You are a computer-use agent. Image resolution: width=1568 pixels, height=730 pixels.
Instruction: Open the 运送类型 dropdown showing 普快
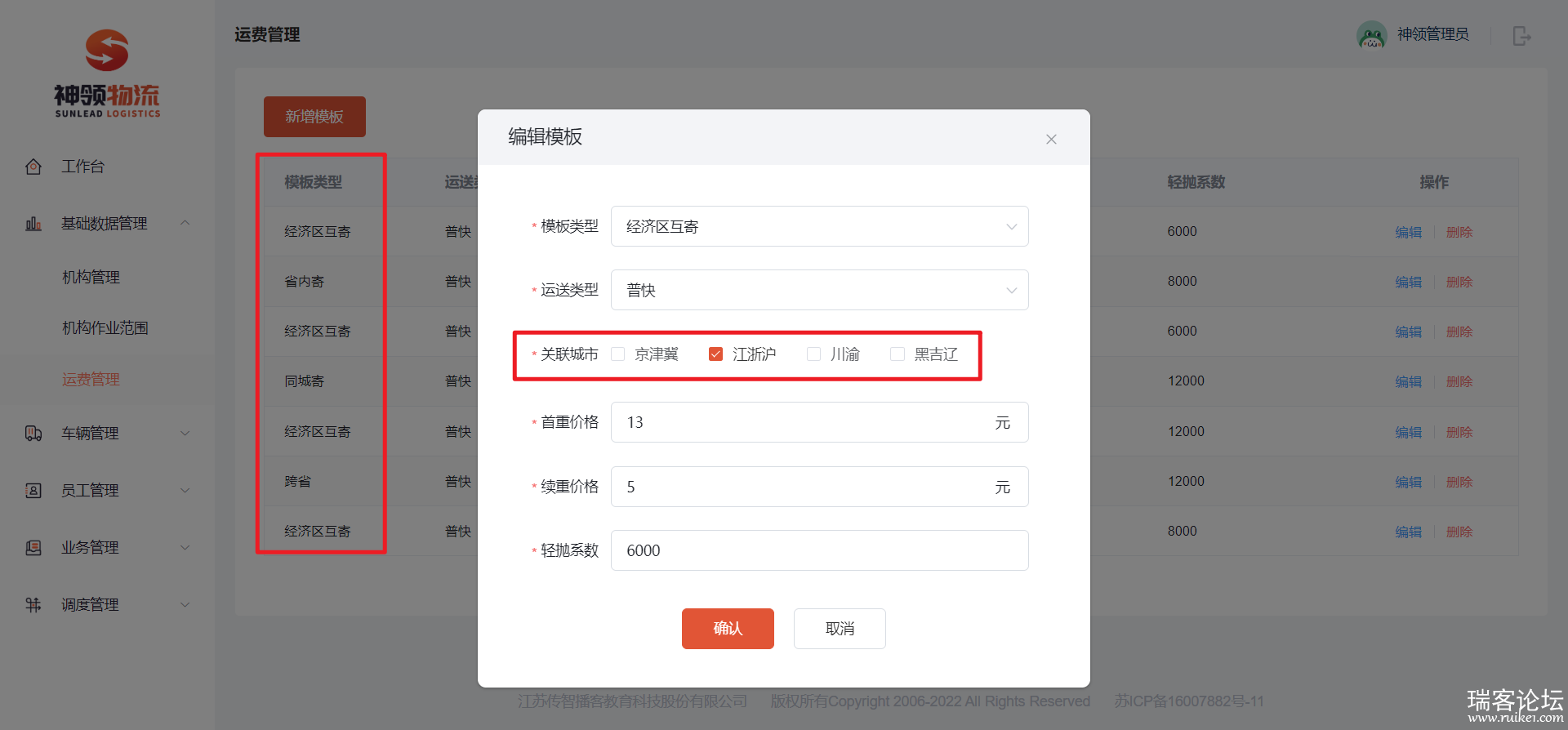819,291
